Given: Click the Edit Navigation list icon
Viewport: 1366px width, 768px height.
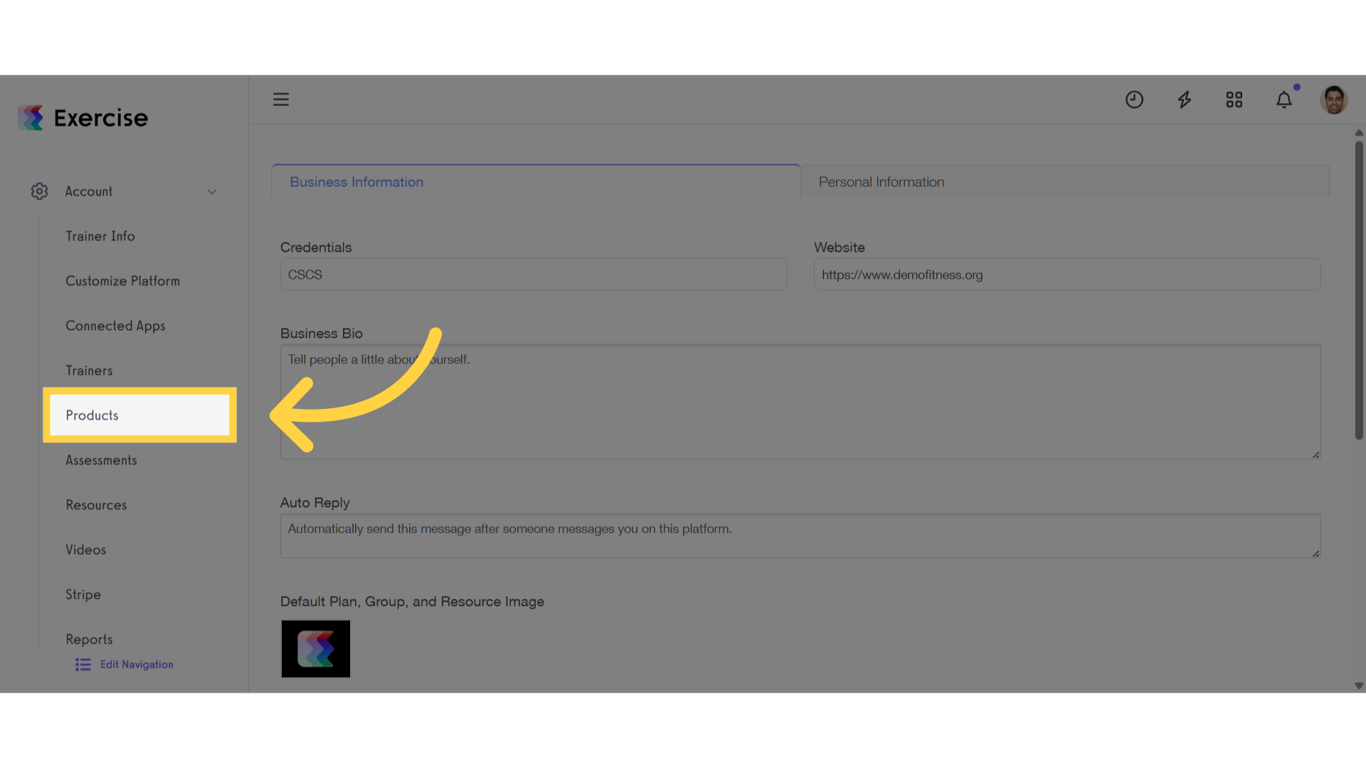Looking at the screenshot, I should [82, 663].
